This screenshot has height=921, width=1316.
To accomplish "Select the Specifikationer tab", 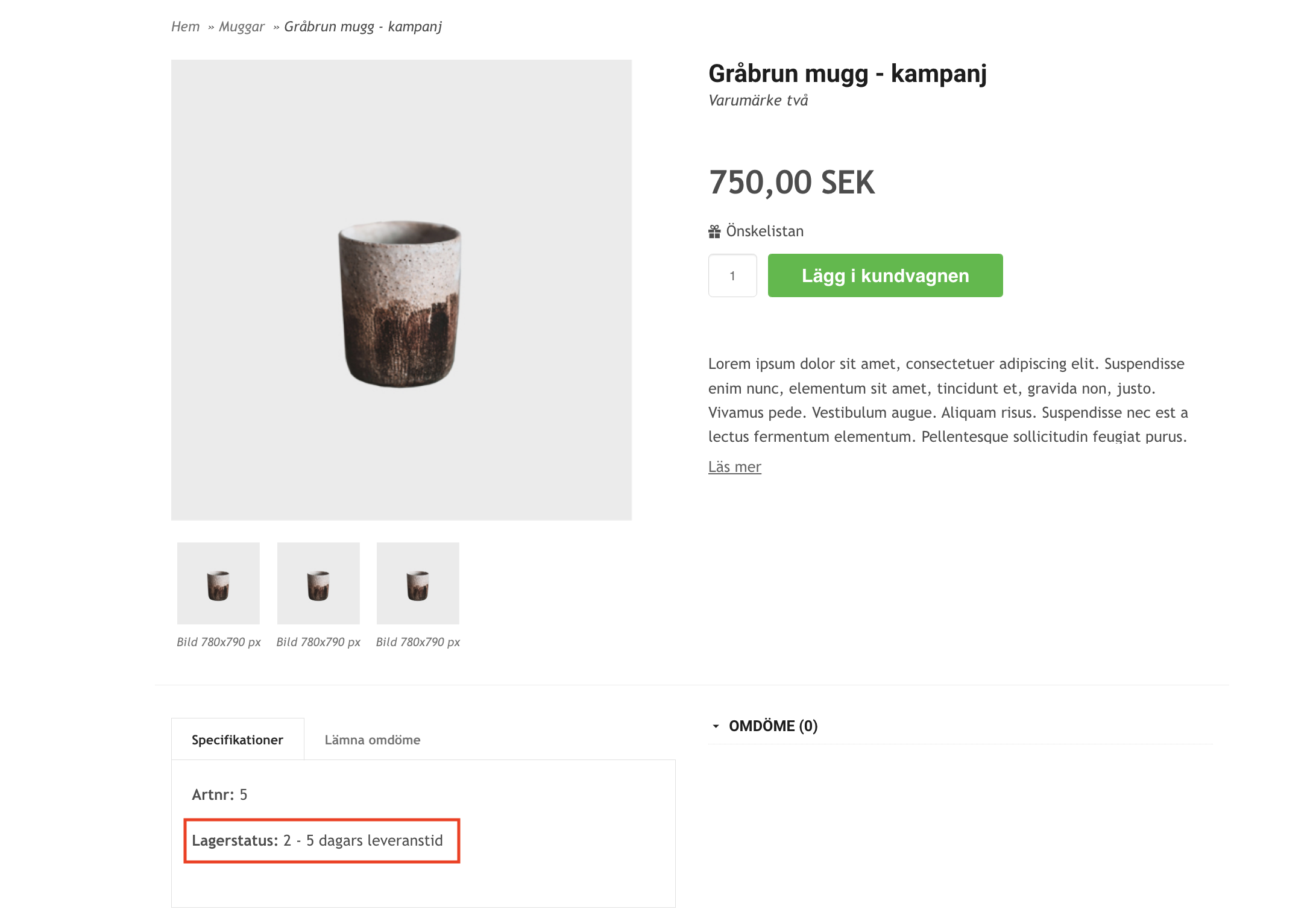I will pyautogui.click(x=238, y=740).
